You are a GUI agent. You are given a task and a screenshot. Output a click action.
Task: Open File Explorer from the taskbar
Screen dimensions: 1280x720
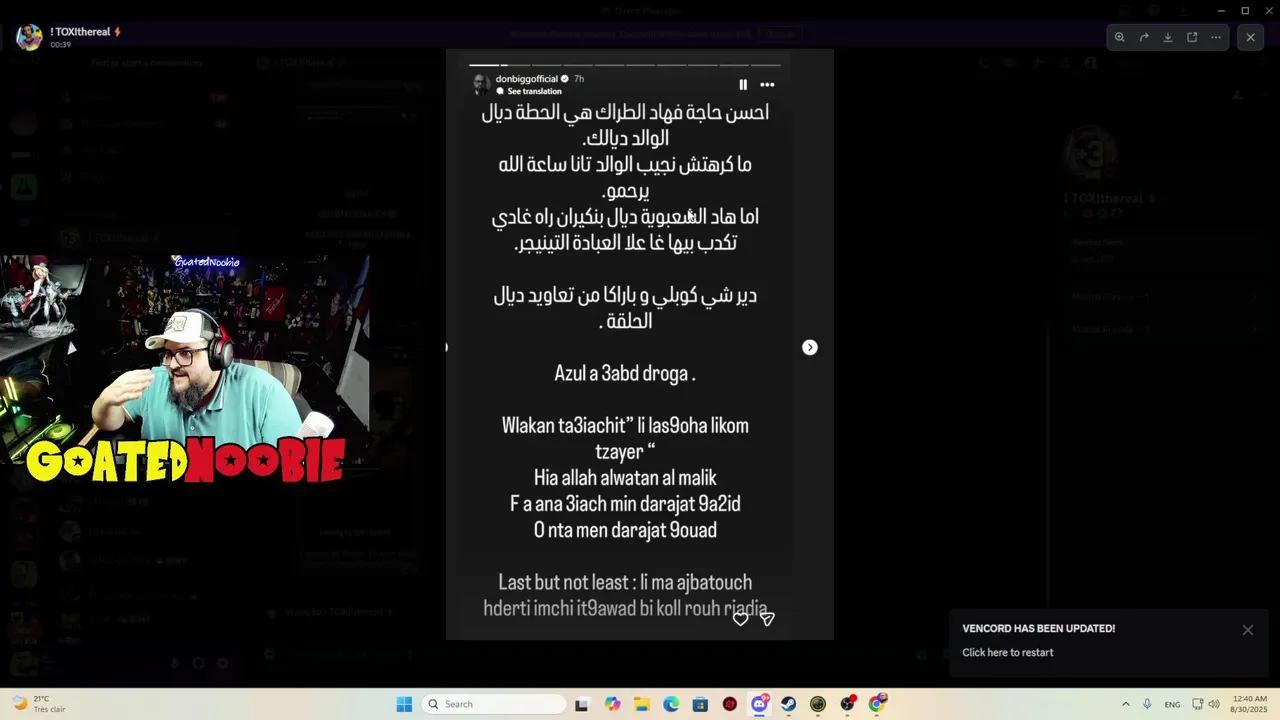tap(641, 704)
